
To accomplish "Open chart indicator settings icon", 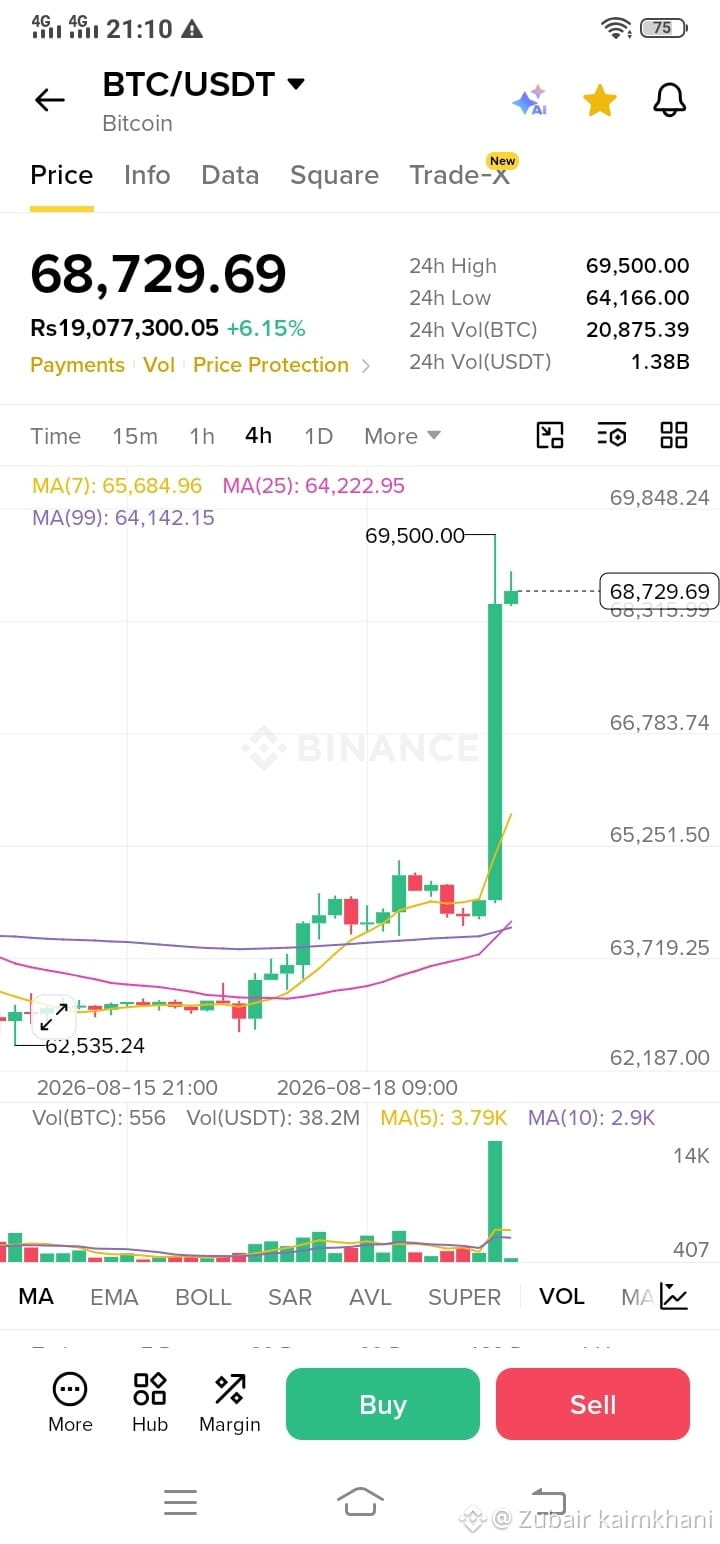I will point(611,435).
